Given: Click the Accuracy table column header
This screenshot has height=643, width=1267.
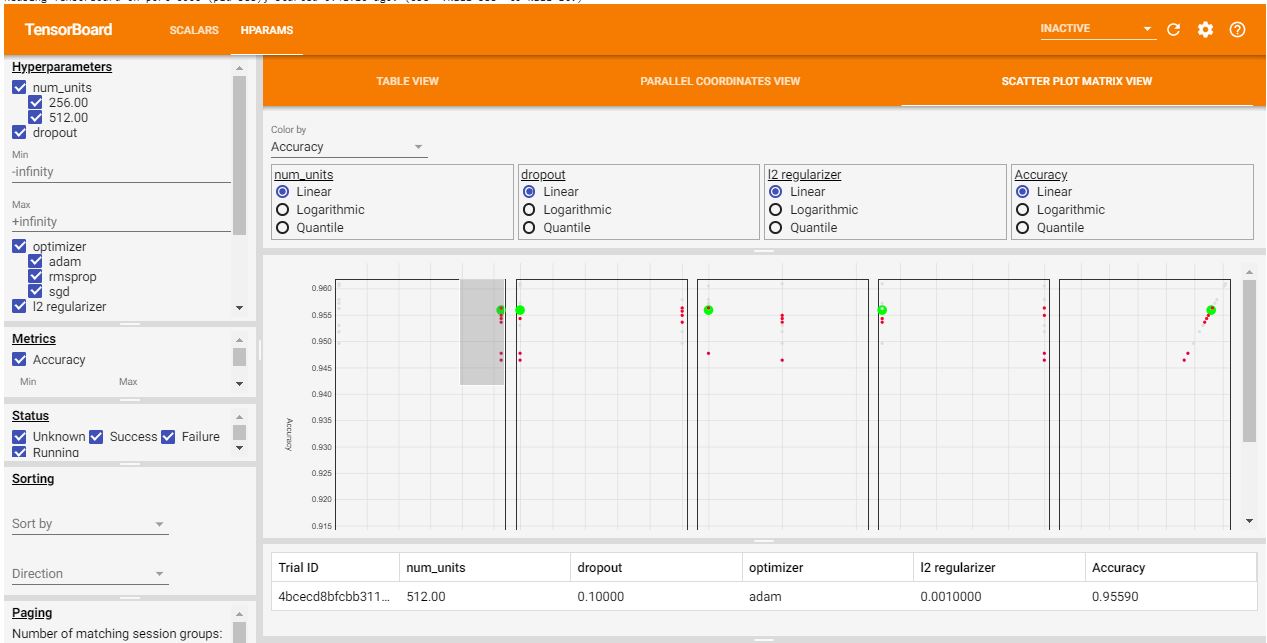Looking at the screenshot, I should pos(1170,567).
